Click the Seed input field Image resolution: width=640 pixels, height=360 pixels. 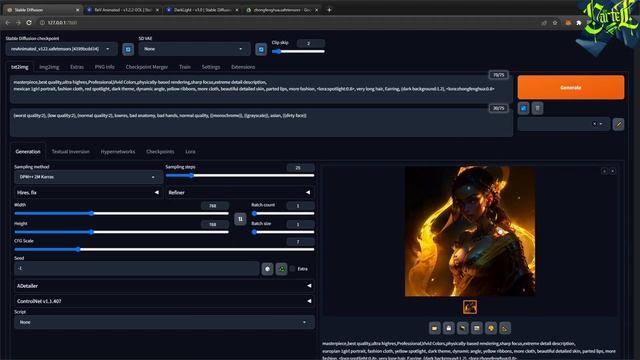(x=137, y=269)
